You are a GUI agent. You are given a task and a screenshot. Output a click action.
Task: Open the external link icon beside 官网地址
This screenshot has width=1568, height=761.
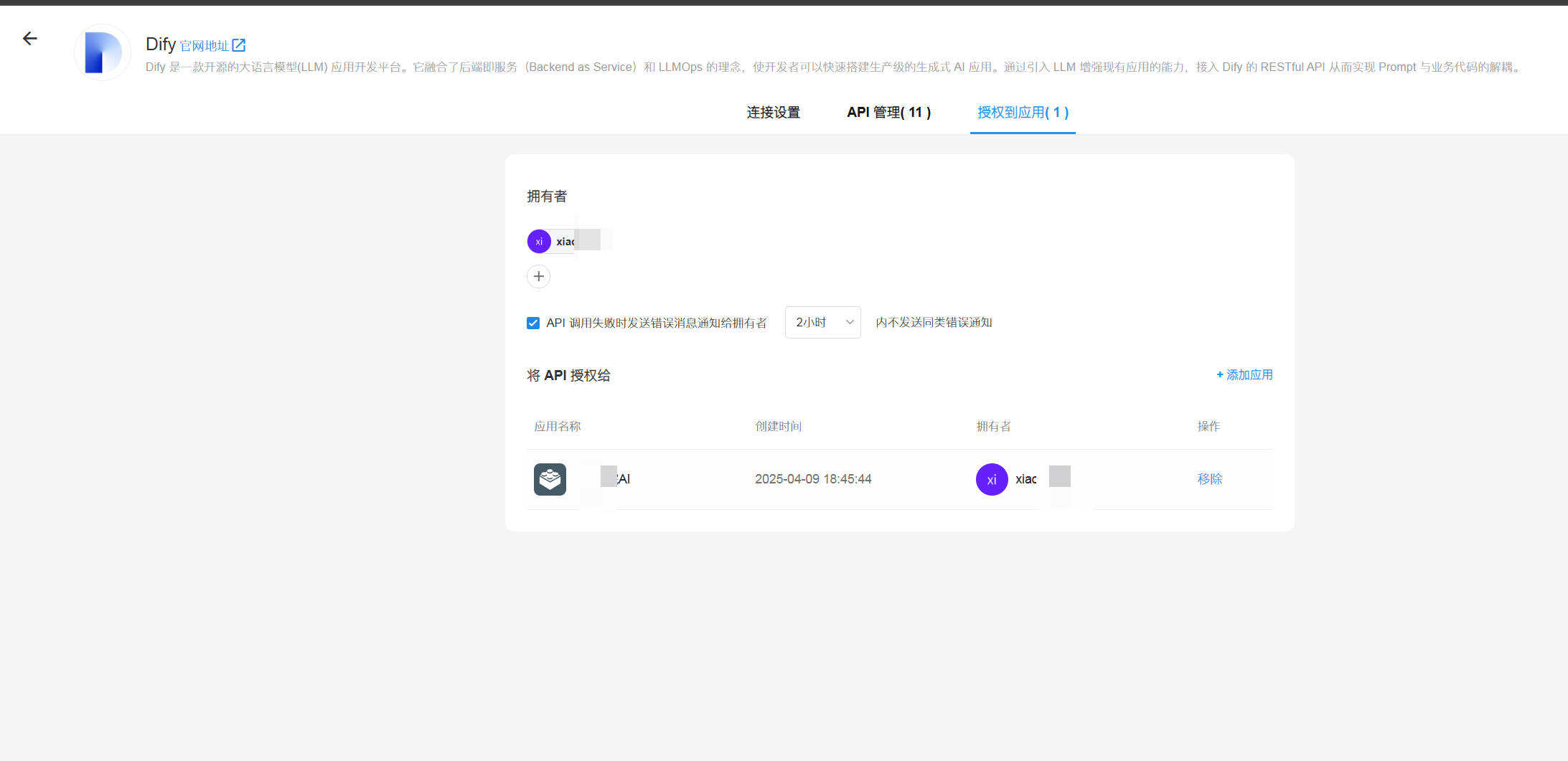tap(239, 45)
